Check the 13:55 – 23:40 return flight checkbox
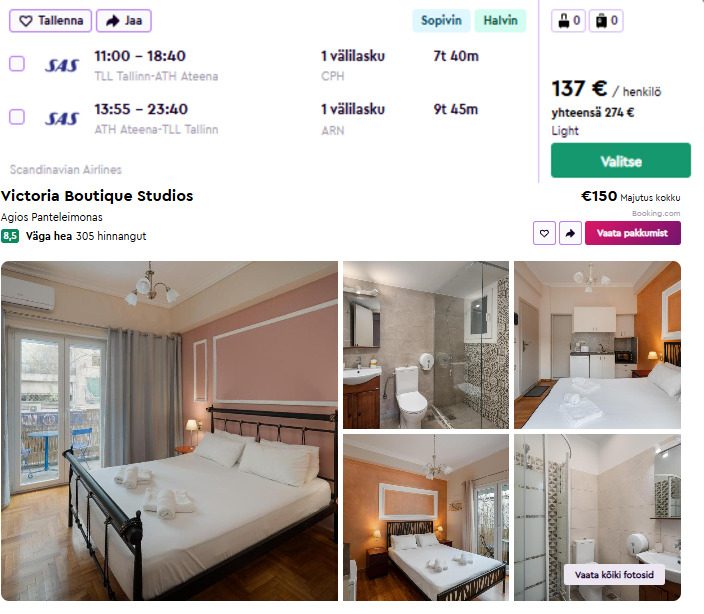 [x=17, y=117]
